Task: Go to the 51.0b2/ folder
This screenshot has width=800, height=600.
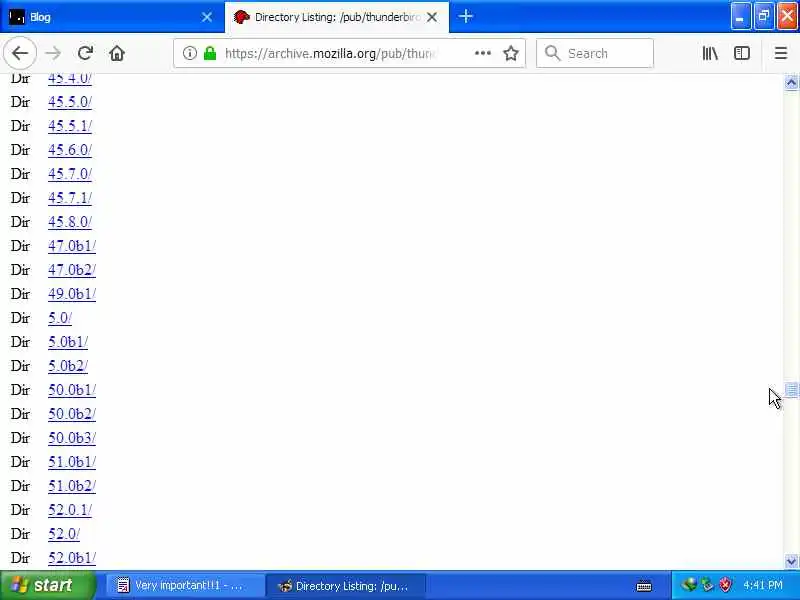Action: (x=72, y=485)
